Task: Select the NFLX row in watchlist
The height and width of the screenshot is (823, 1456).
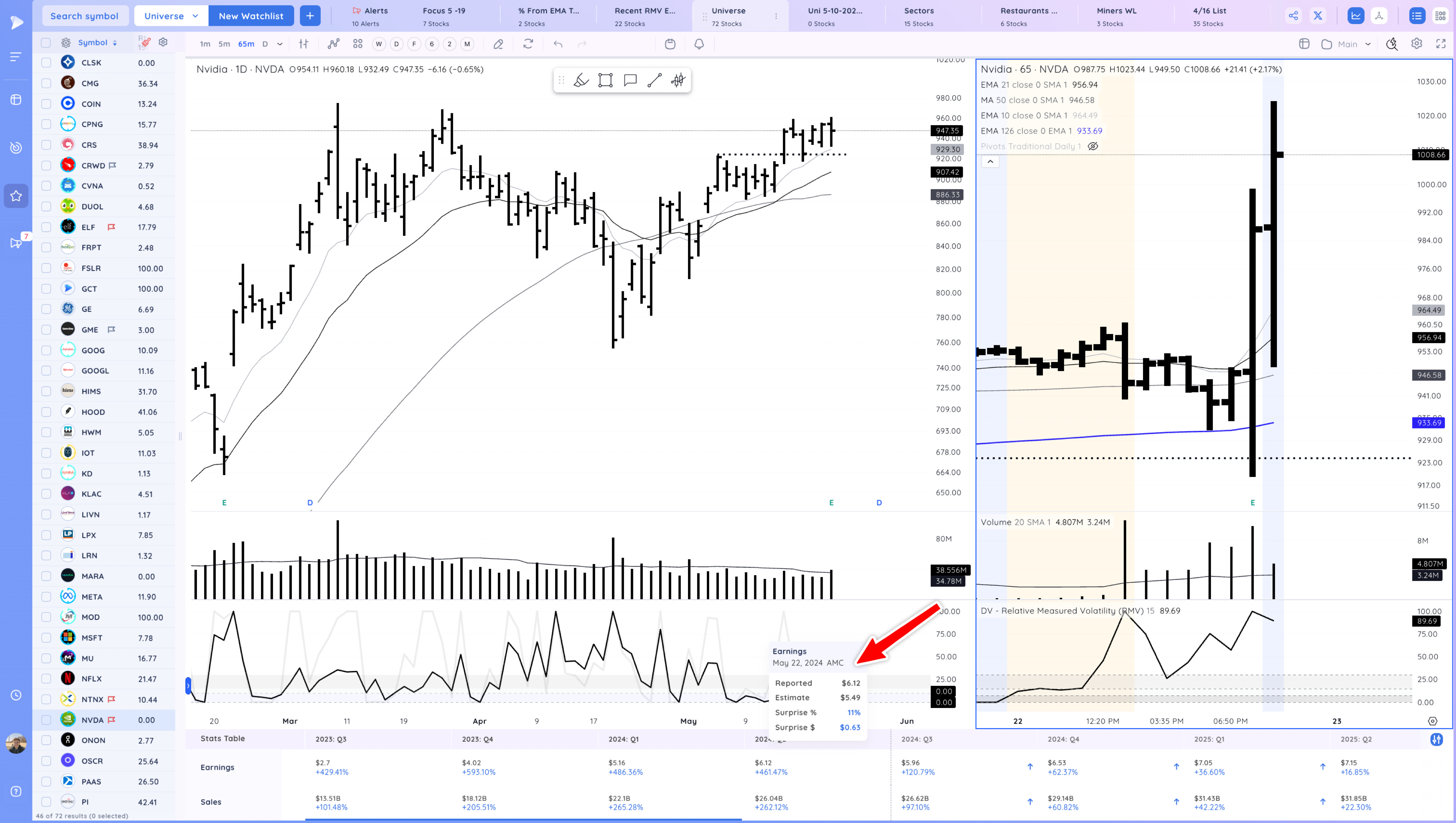Action: pos(104,679)
